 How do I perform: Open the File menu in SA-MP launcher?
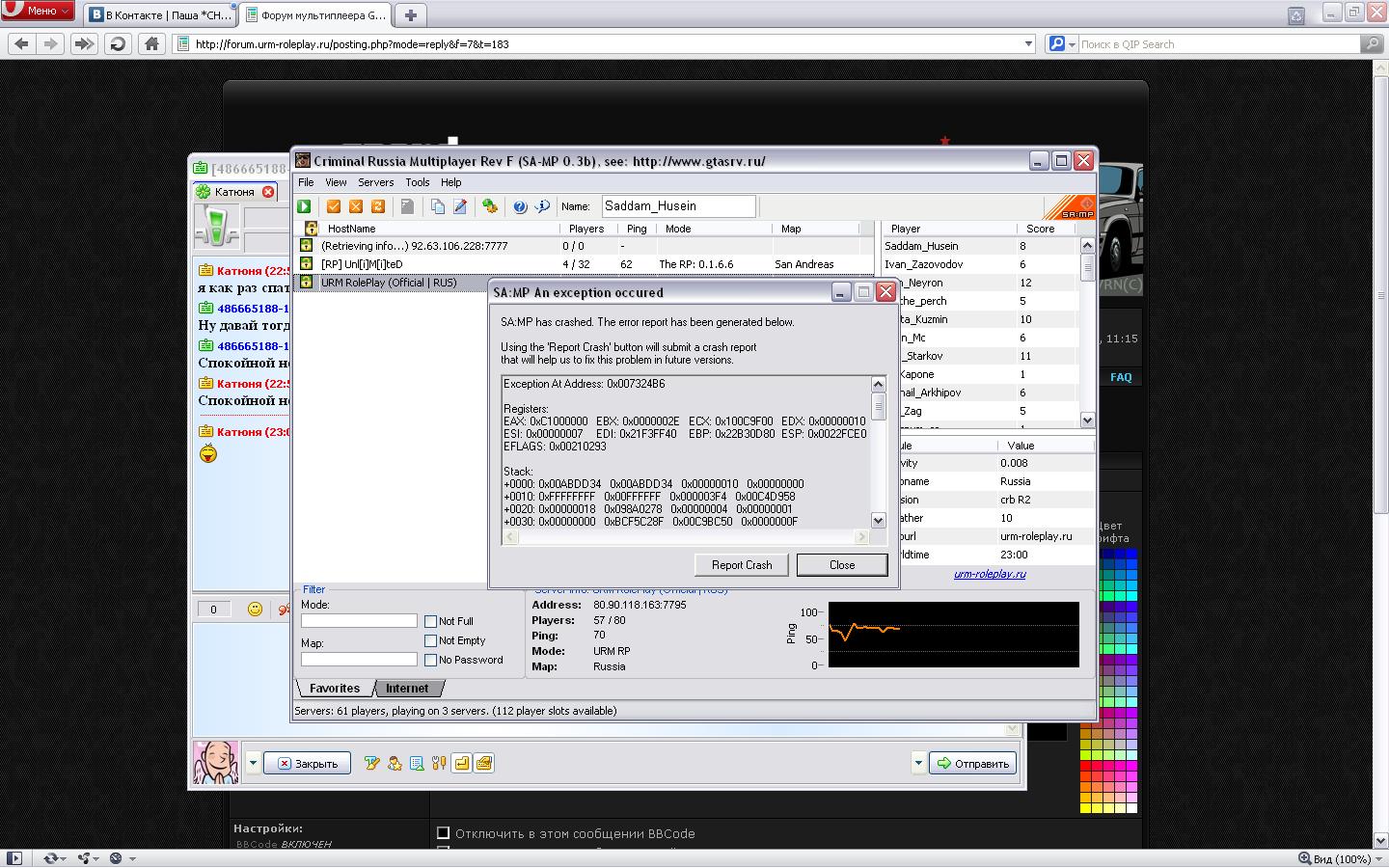click(306, 182)
